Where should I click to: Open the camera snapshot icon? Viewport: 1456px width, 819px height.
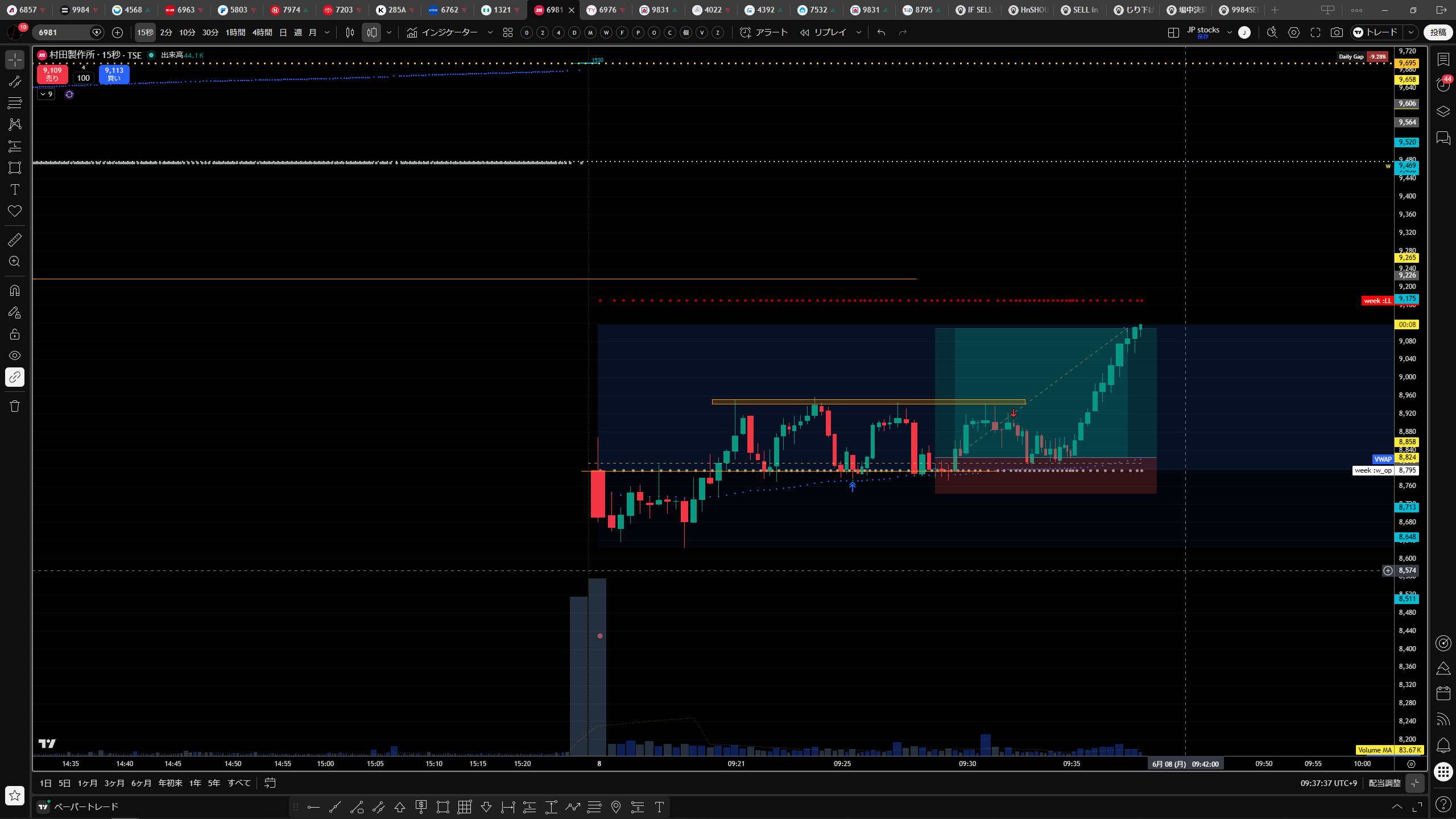[1337, 32]
